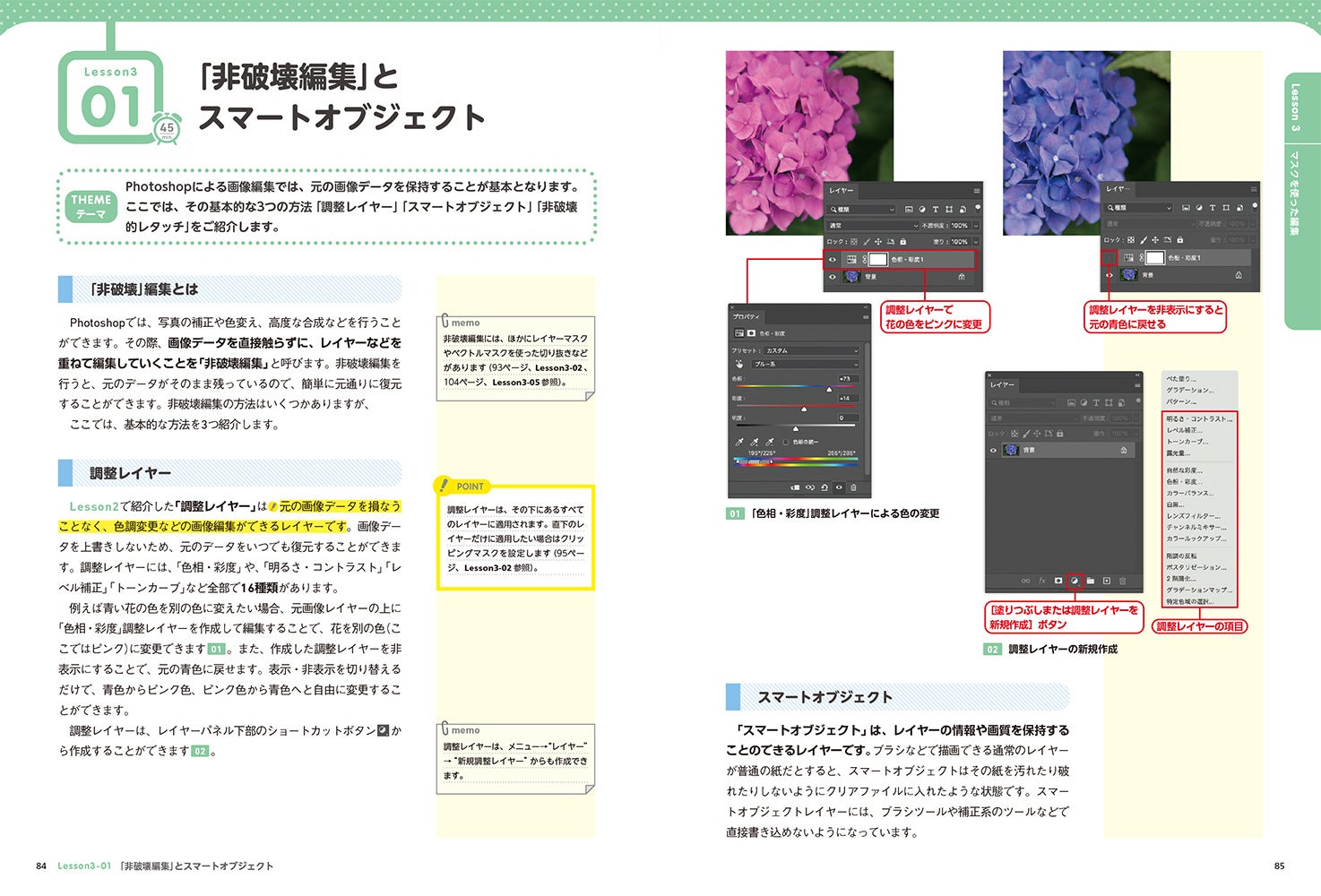
Task: Toggle layer filtering switch in blue flower's Layers panel
Action: point(1254,207)
